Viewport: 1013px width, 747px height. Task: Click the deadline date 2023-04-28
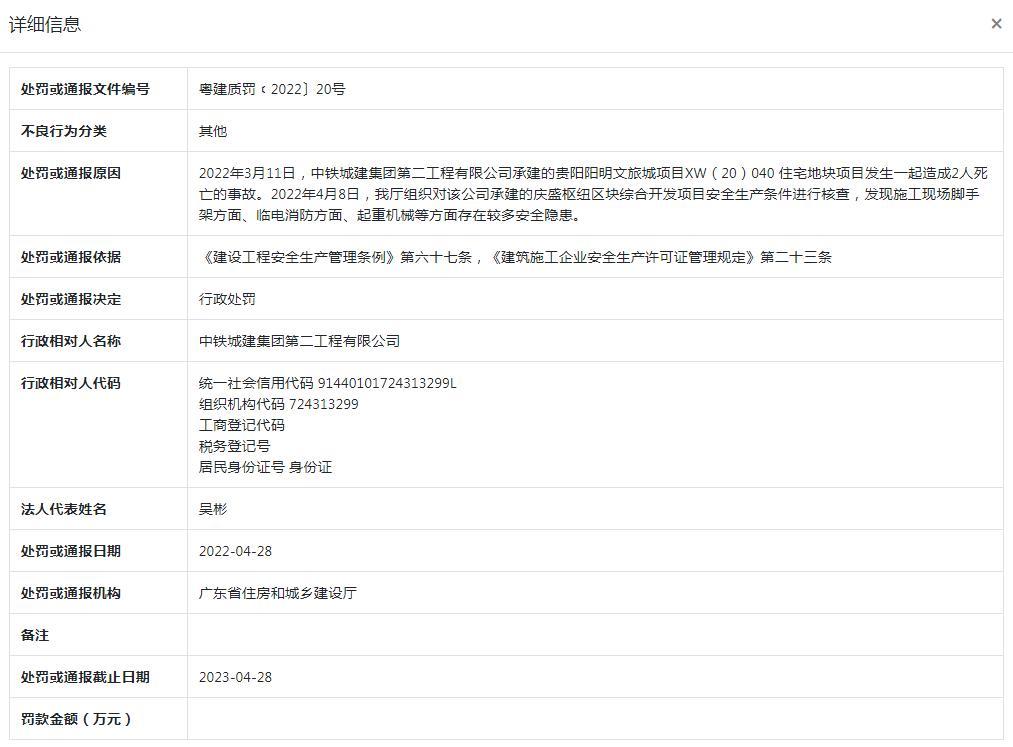tap(235, 677)
